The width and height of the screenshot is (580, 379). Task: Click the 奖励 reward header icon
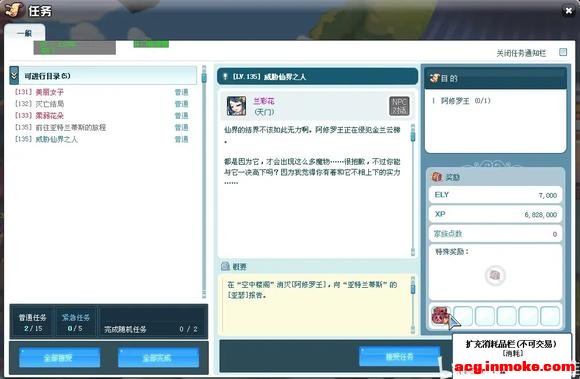[437, 177]
